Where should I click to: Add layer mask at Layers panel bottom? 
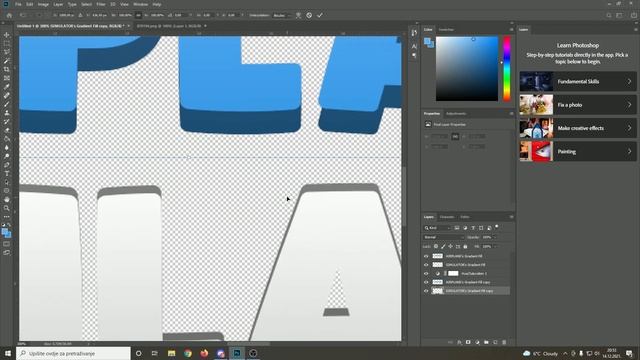pyautogui.click(x=468, y=342)
